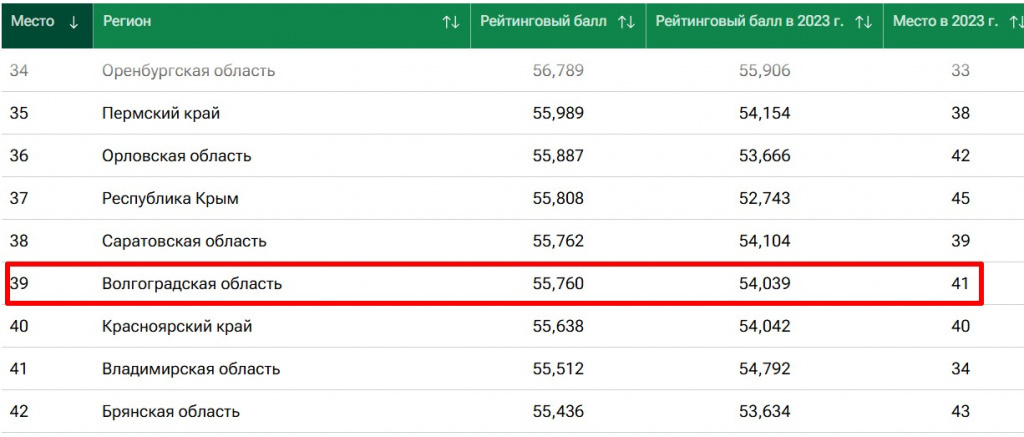Click the Место column header label
Viewport: 1024px width, 437px height.
(x=32, y=22)
